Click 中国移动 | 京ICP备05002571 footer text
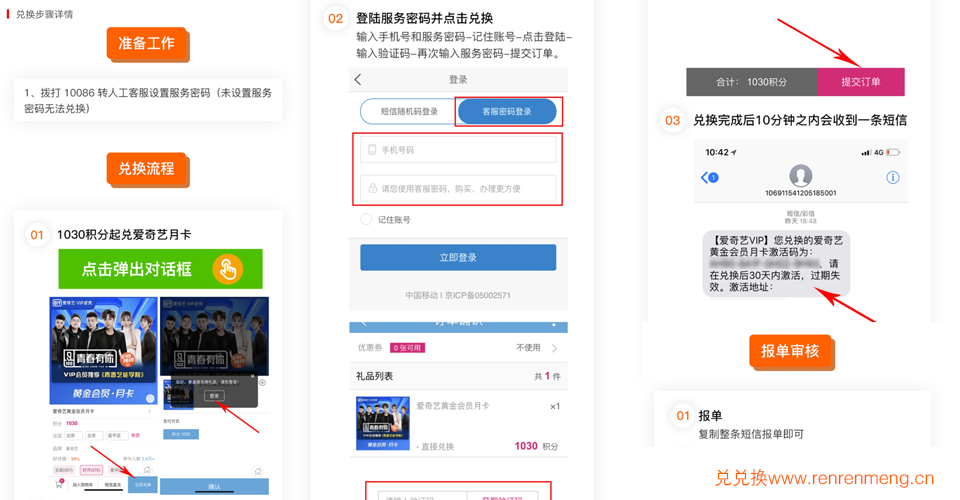This screenshot has height=500, width=960. (x=458, y=295)
